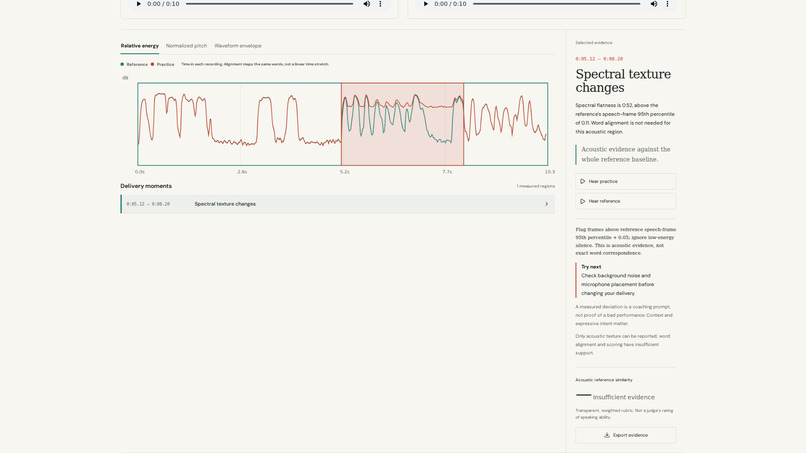Screen dimensions: 806x453
Task: Open right audio player options menu
Action: pyautogui.click(x=668, y=4)
